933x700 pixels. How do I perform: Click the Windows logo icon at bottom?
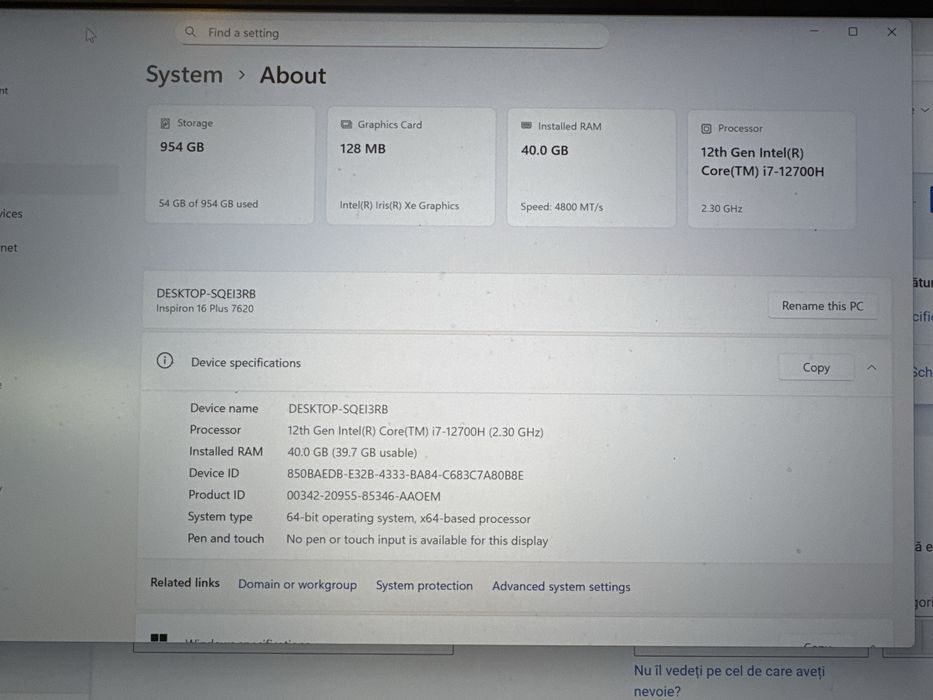pos(159,638)
